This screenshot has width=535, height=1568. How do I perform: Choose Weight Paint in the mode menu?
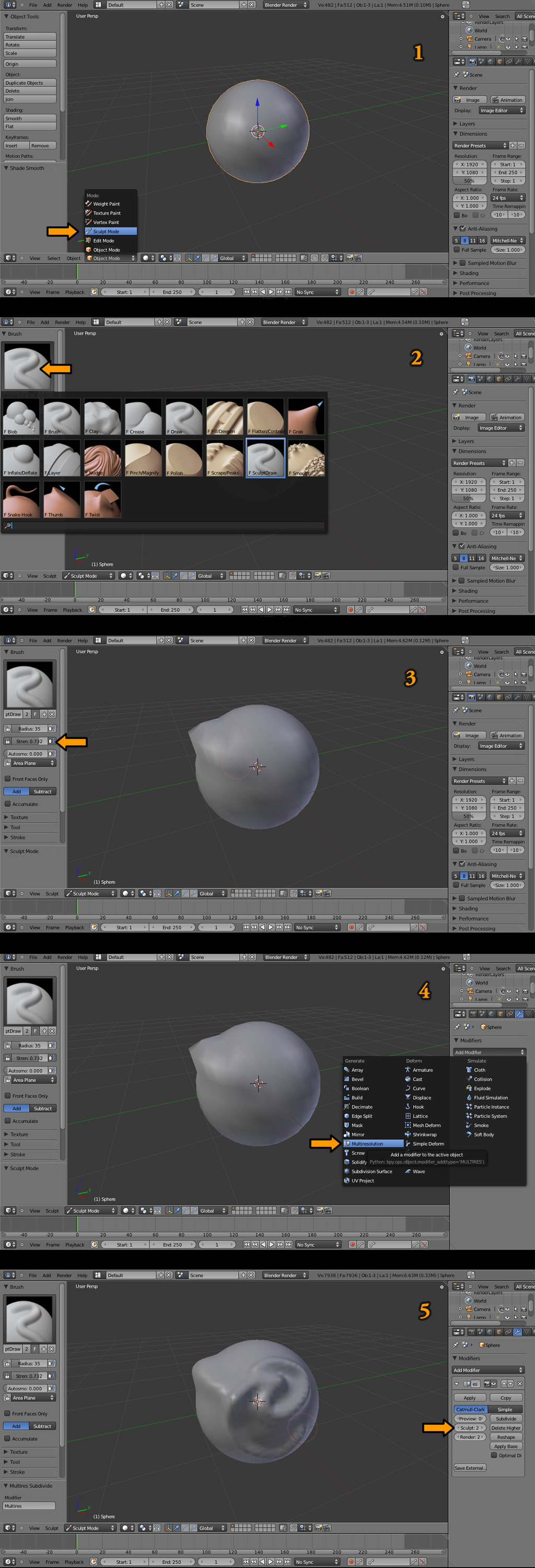tap(111, 204)
